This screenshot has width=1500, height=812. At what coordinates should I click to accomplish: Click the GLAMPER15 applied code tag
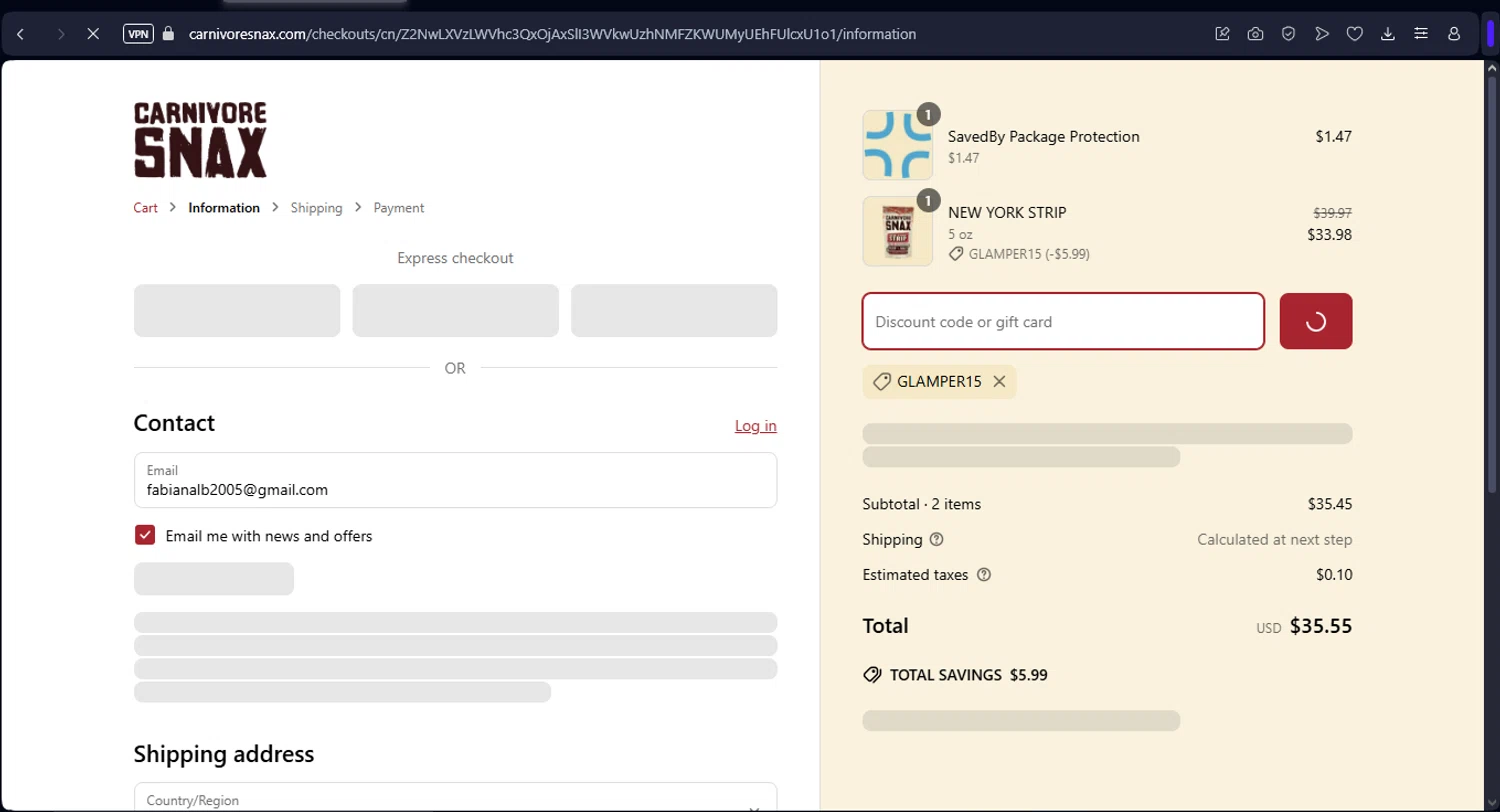pos(939,382)
